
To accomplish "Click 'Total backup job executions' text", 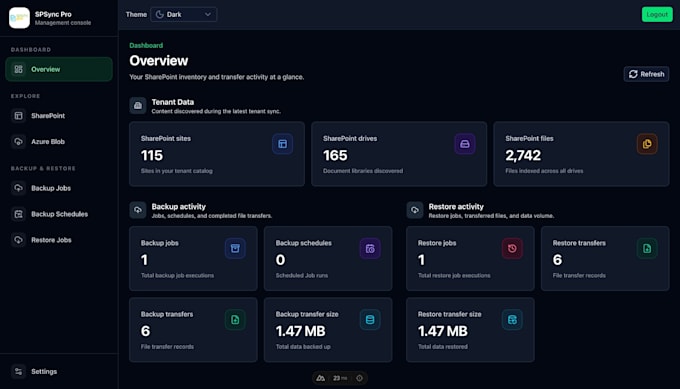I will (177, 275).
